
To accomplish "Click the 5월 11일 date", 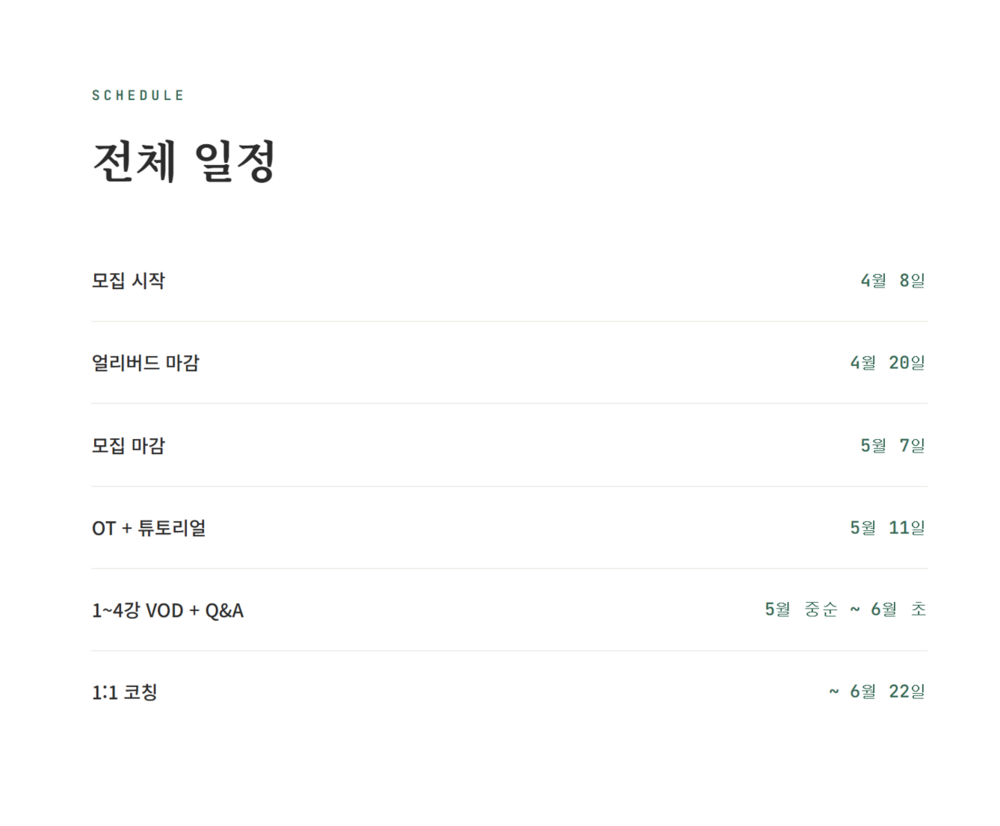I will click(x=887, y=528).
